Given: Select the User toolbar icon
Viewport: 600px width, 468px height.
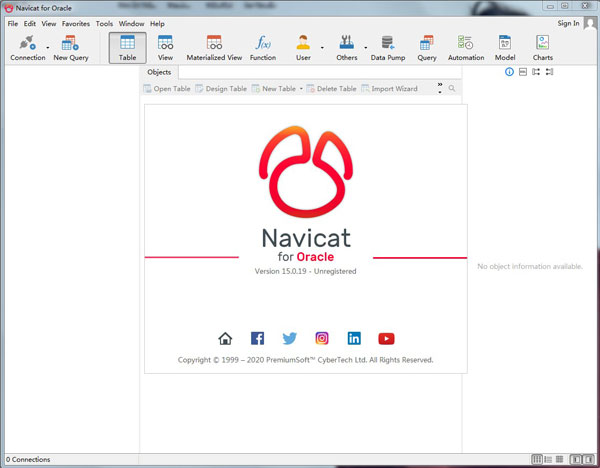Looking at the screenshot, I should coord(303,48).
